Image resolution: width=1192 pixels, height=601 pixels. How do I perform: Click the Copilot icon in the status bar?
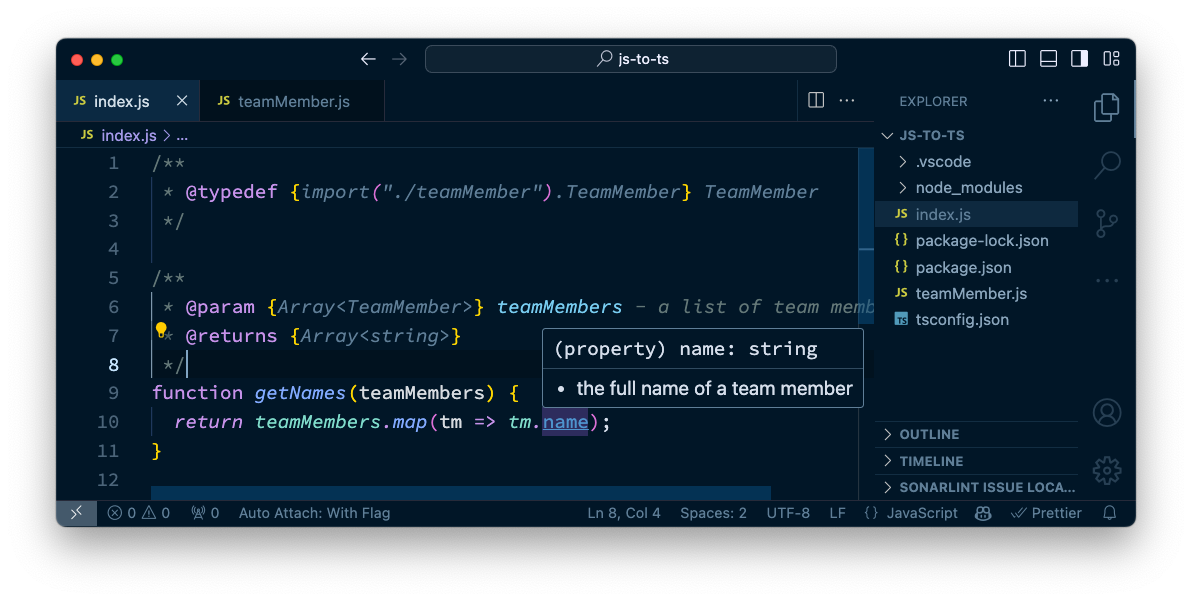click(x=982, y=512)
